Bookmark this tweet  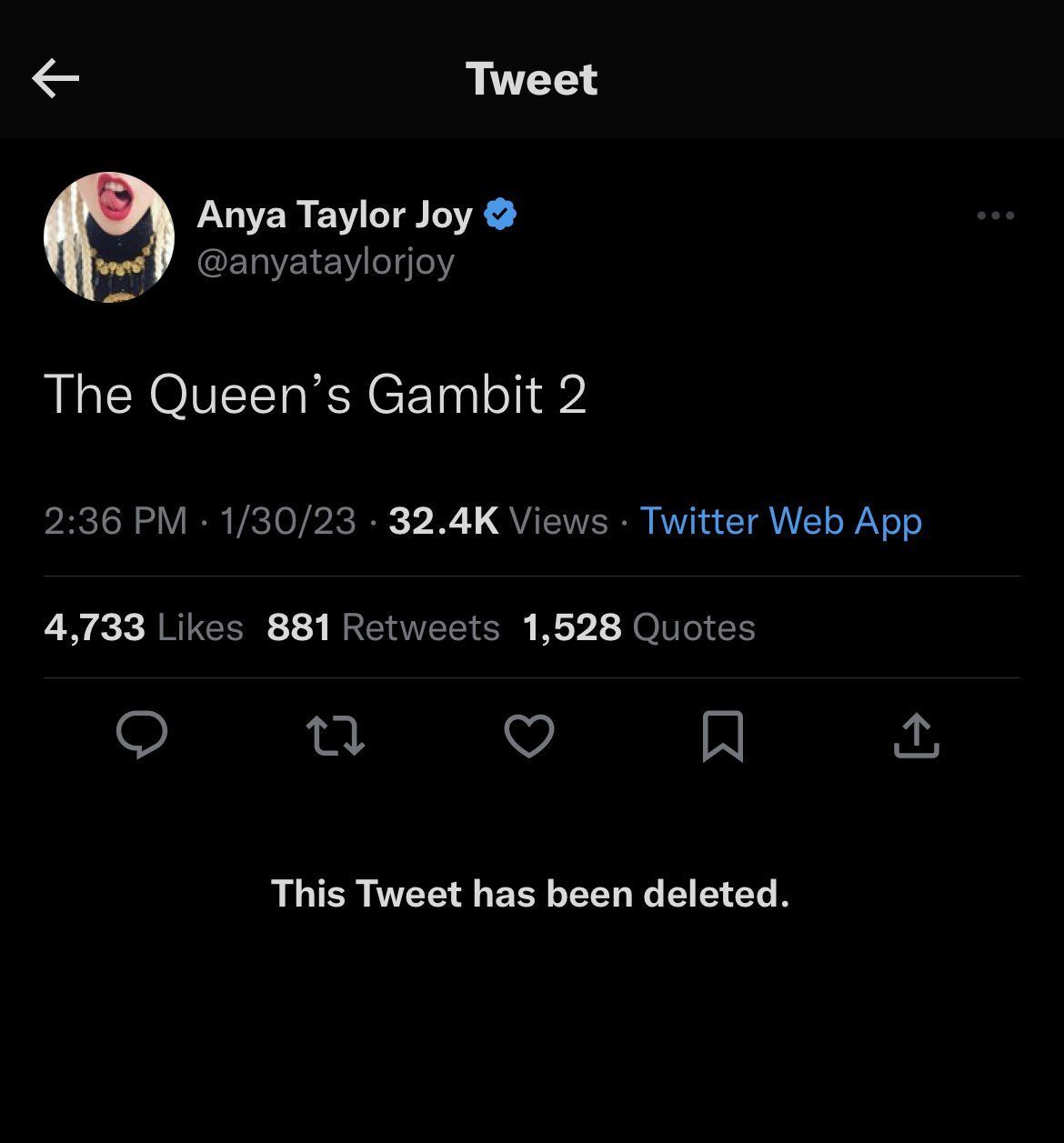click(x=723, y=736)
